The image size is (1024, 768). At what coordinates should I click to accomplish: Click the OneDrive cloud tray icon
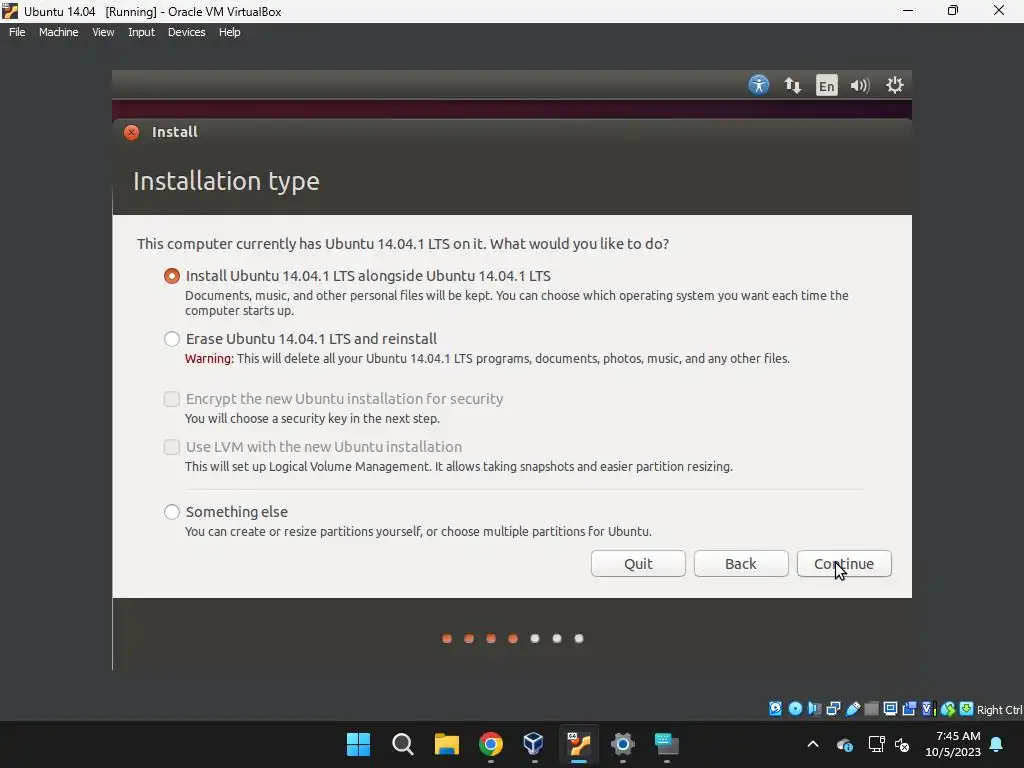844,744
